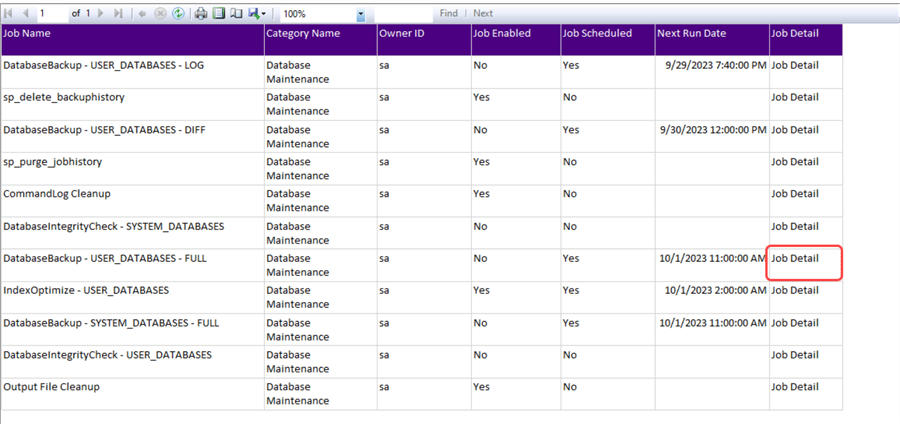
Task: Click the Back to parent report icon
Action: pyautogui.click(x=142, y=13)
